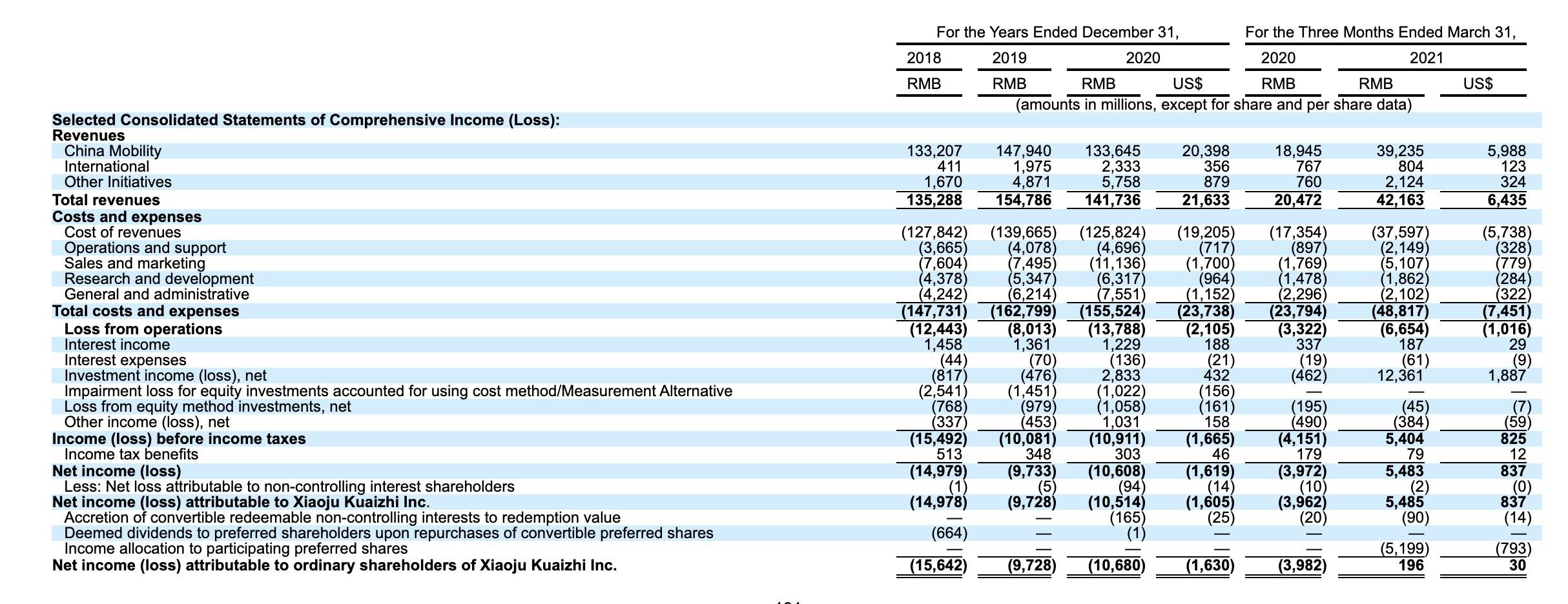Click "Loss from equity method investments, net"
The width and height of the screenshot is (1568, 604).
tap(207, 407)
